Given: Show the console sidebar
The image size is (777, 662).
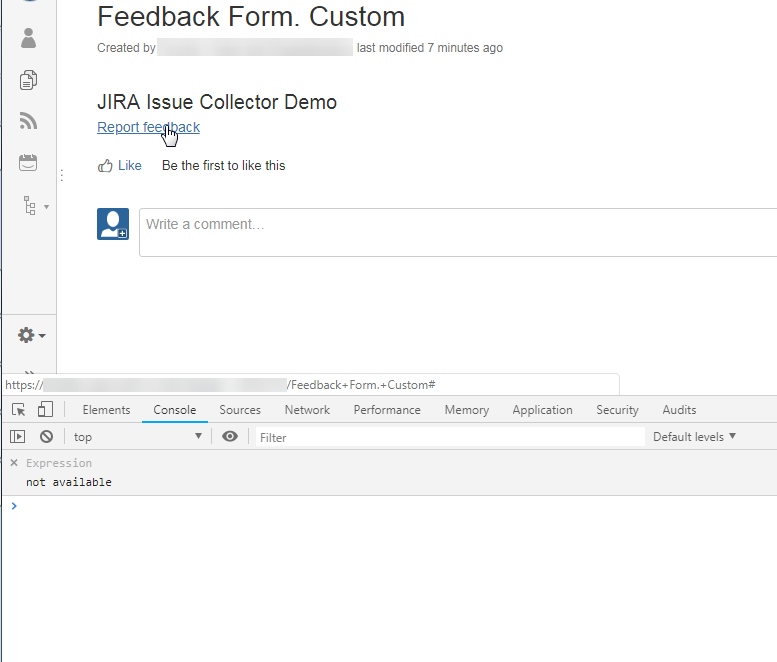Looking at the screenshot, I should point(17,437).
